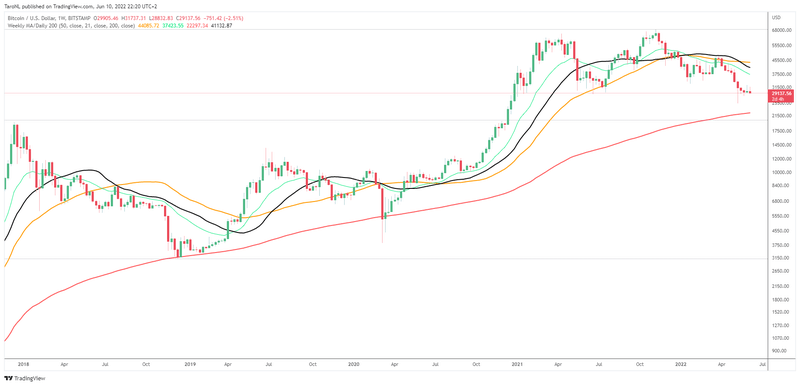Click the 2021 label on time axis
800x386 pixels.
coord(517,365)
